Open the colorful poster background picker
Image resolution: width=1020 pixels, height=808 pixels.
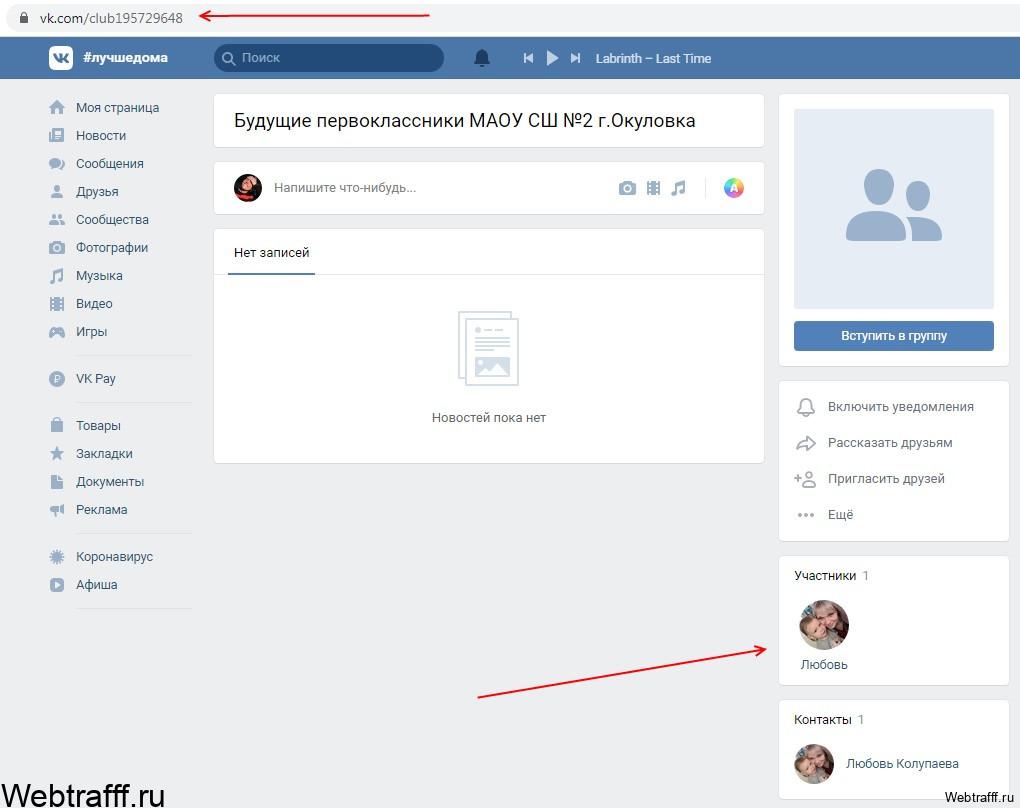(x=734, y=188)
